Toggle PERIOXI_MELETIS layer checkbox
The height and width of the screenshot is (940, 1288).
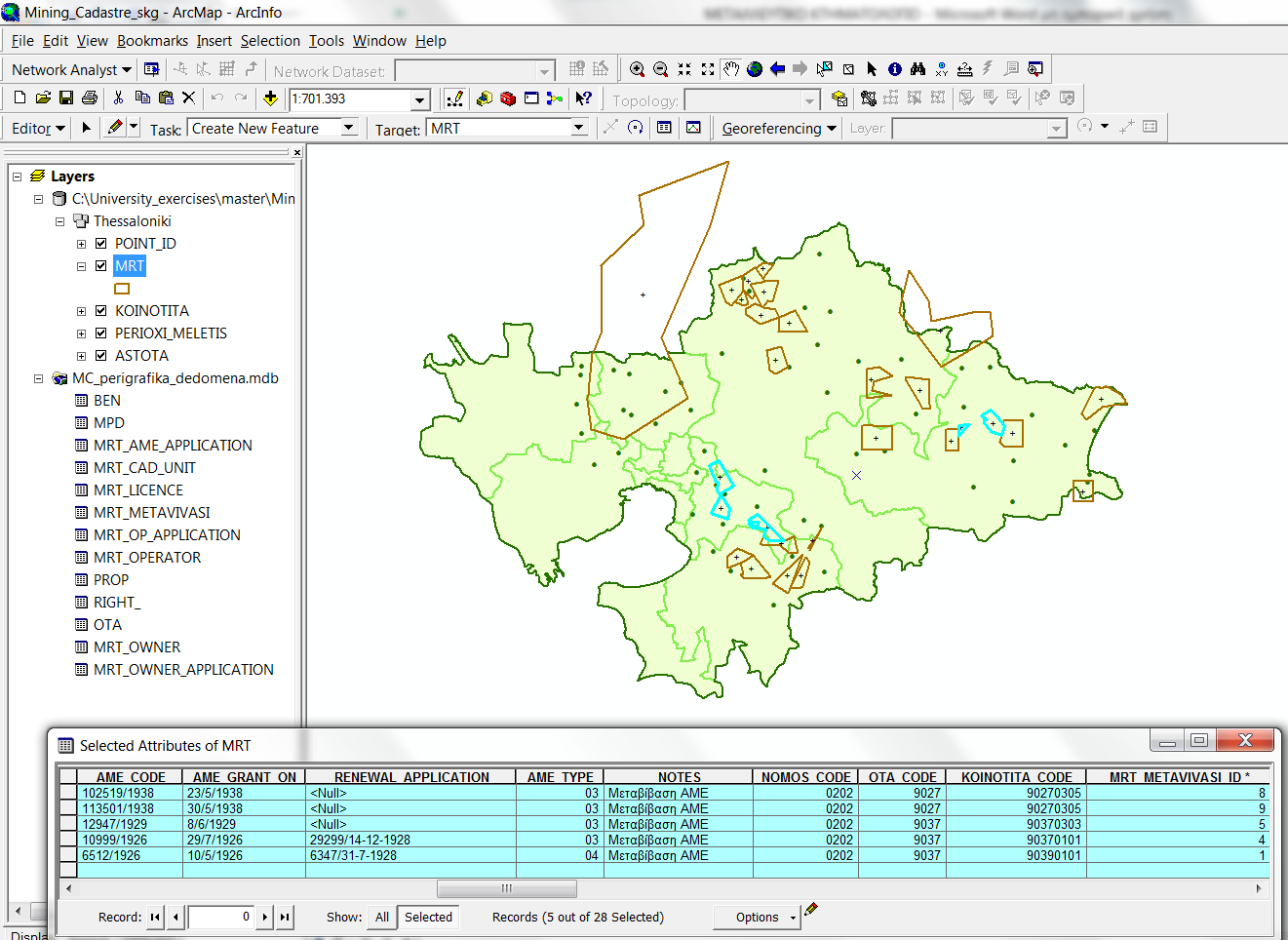pyautogui.click(x=100, y=333)
